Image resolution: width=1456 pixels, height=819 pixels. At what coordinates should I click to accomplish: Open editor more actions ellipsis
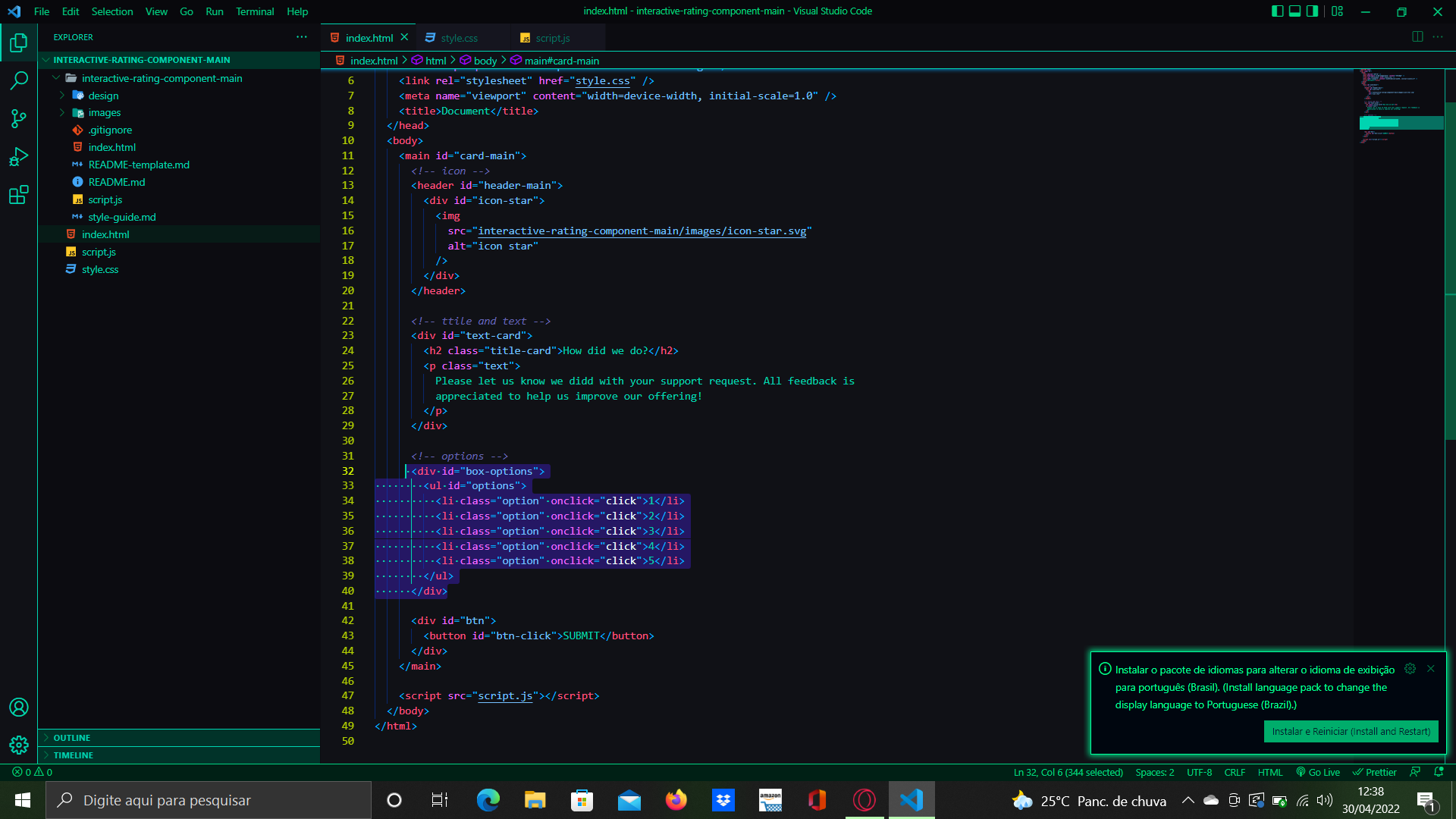pos(1438,37)
